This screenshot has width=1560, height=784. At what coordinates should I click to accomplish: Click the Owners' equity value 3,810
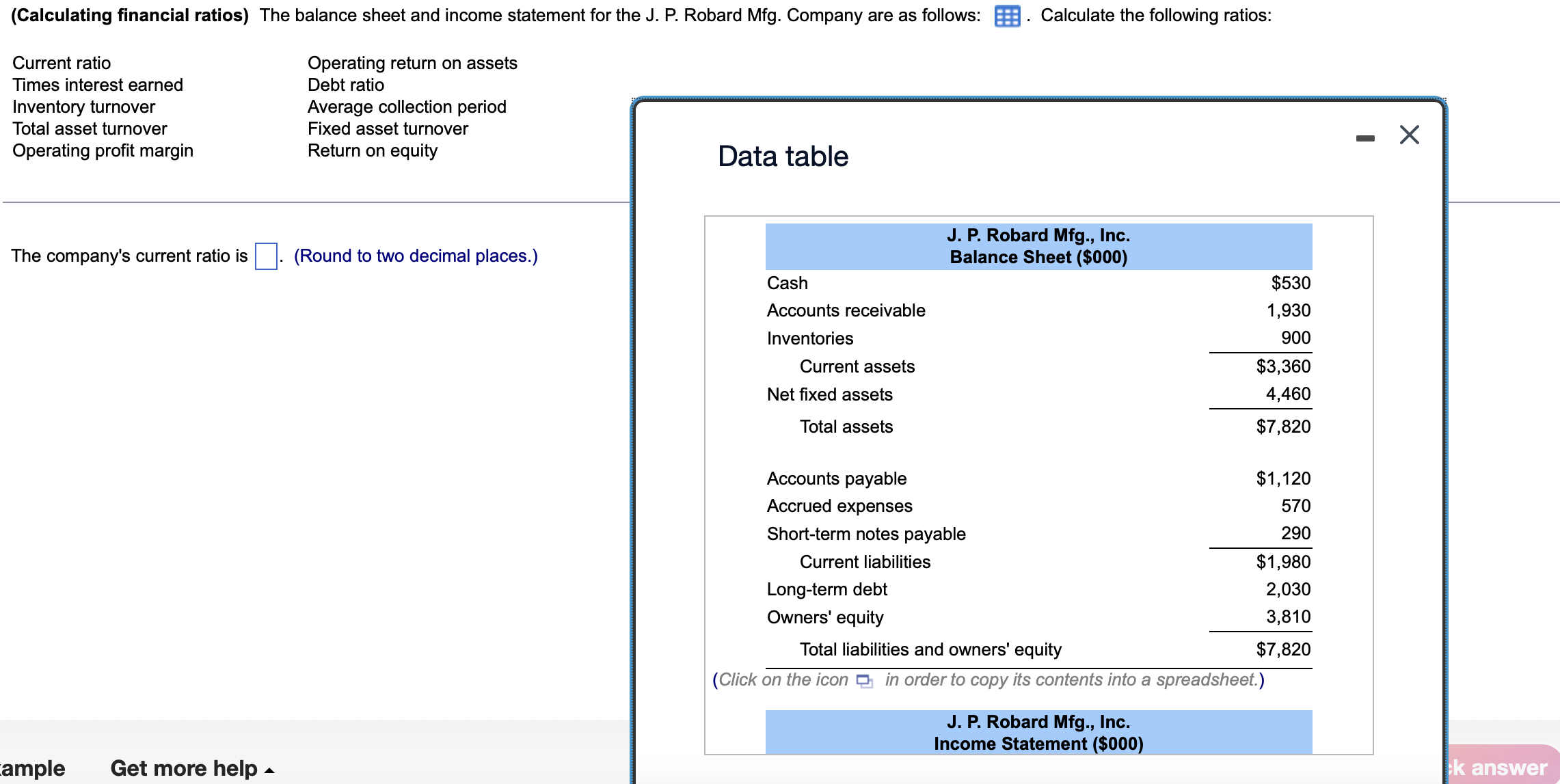[x=1288, y=617]
